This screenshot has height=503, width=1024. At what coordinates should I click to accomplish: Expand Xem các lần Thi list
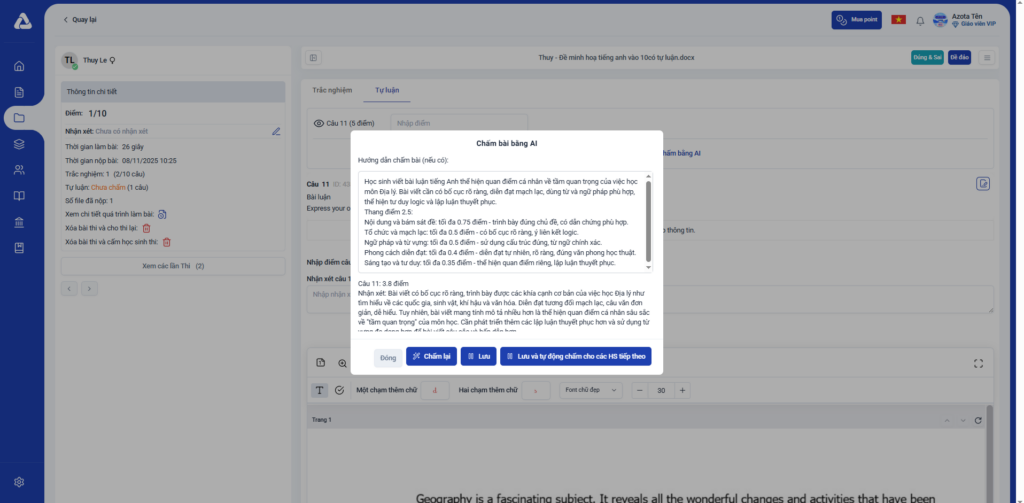(173, 266)
